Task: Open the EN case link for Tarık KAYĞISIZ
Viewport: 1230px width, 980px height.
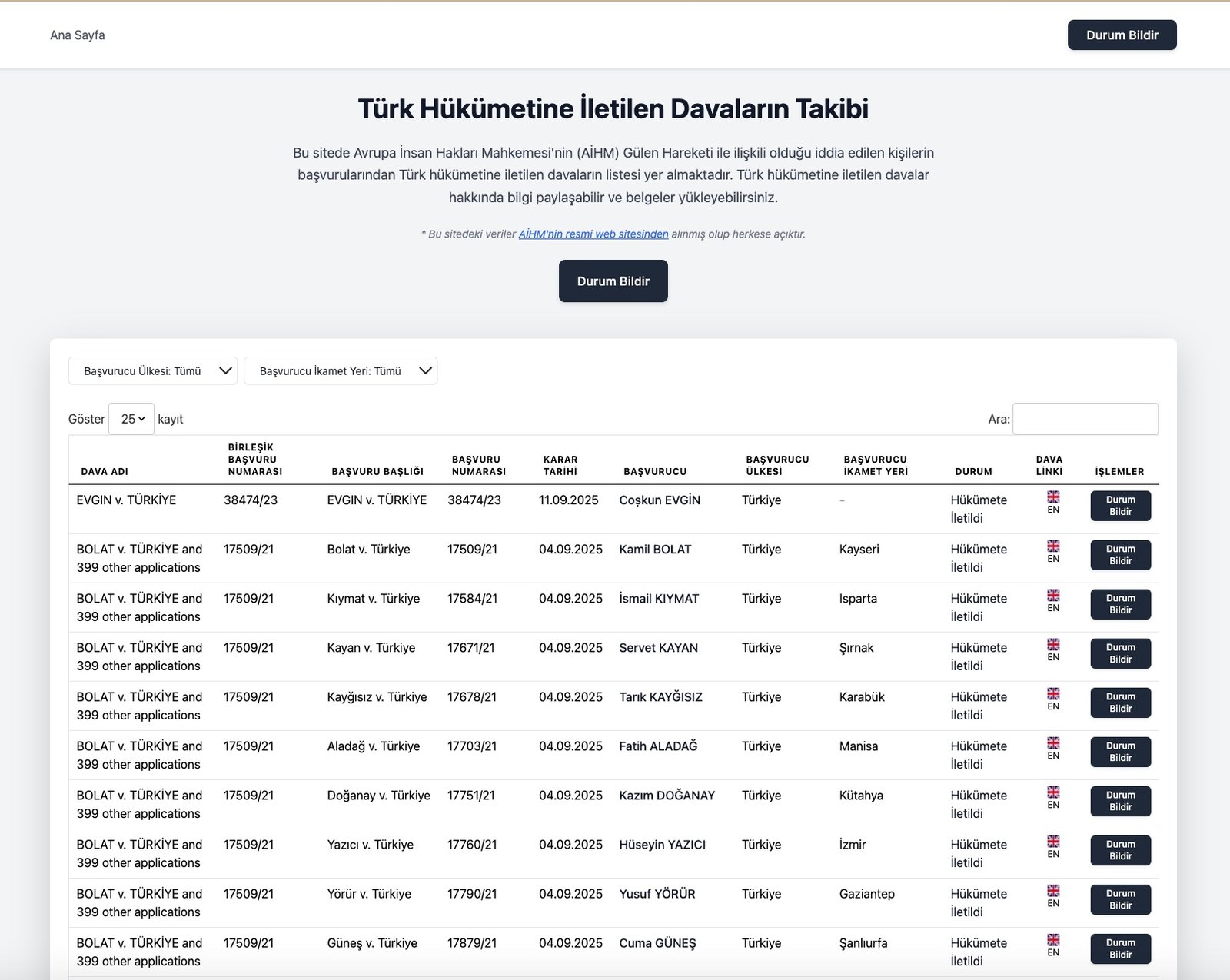Action: pyautogui.click(x=1053, y=699)
